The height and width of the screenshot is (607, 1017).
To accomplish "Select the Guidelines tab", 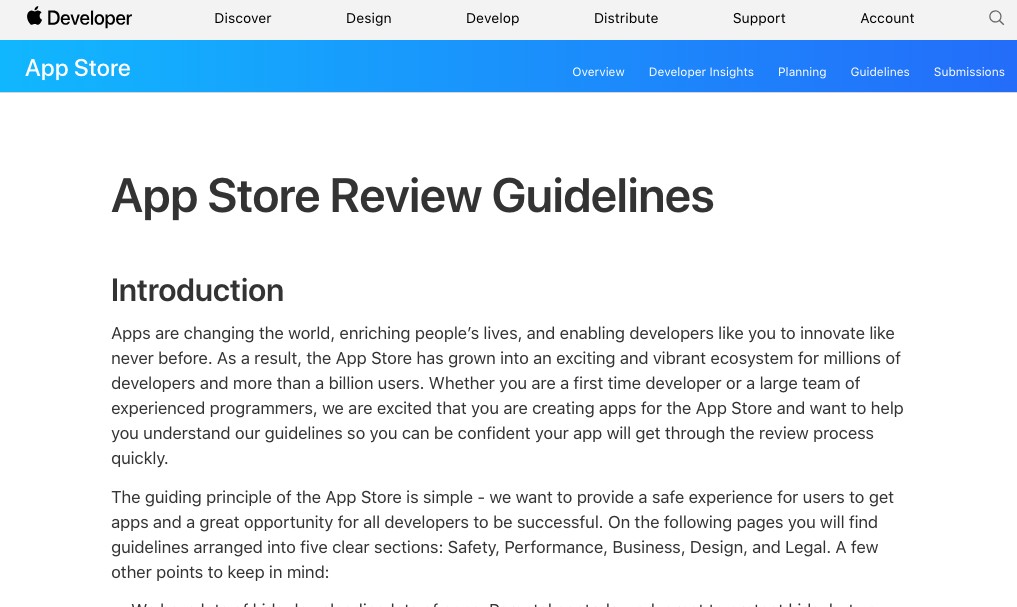I will pyautogui.click(x=879, y=72).
